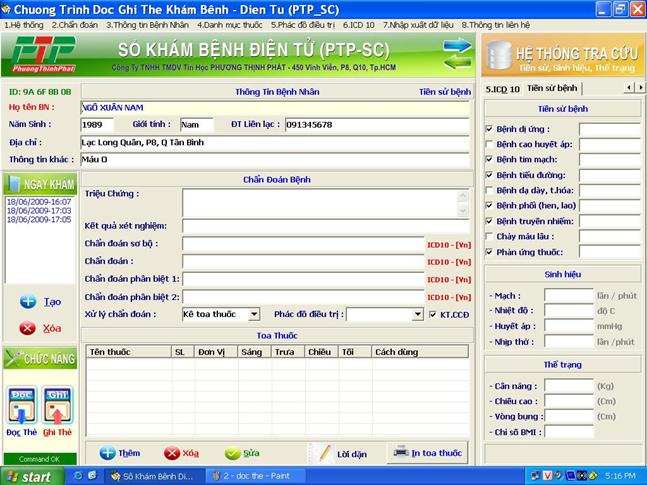
Task: Select exam date 18/06/2009-17:03
Action: [x=39, y=211]
